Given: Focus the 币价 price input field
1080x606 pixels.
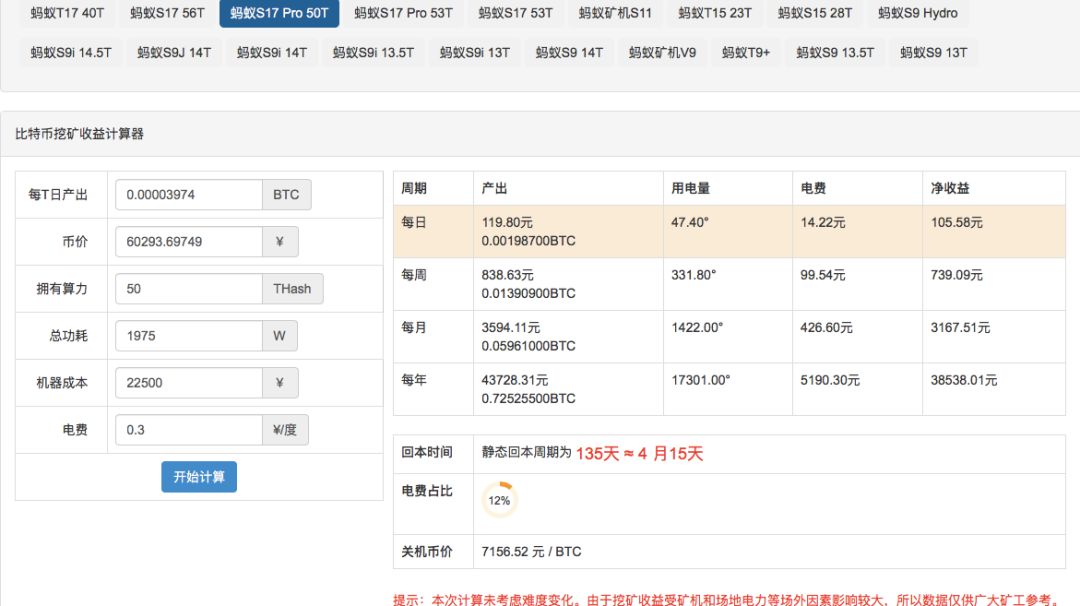Looking at the screenshot, I should (189, 242).
